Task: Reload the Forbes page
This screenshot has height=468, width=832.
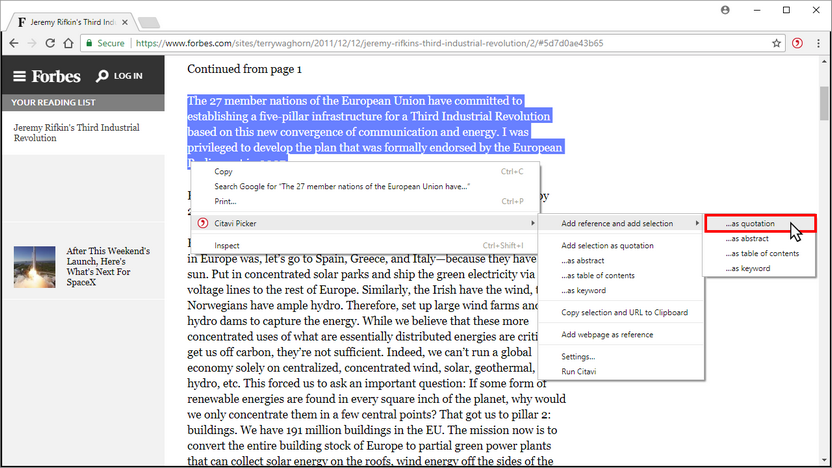Action: (50, 44)
